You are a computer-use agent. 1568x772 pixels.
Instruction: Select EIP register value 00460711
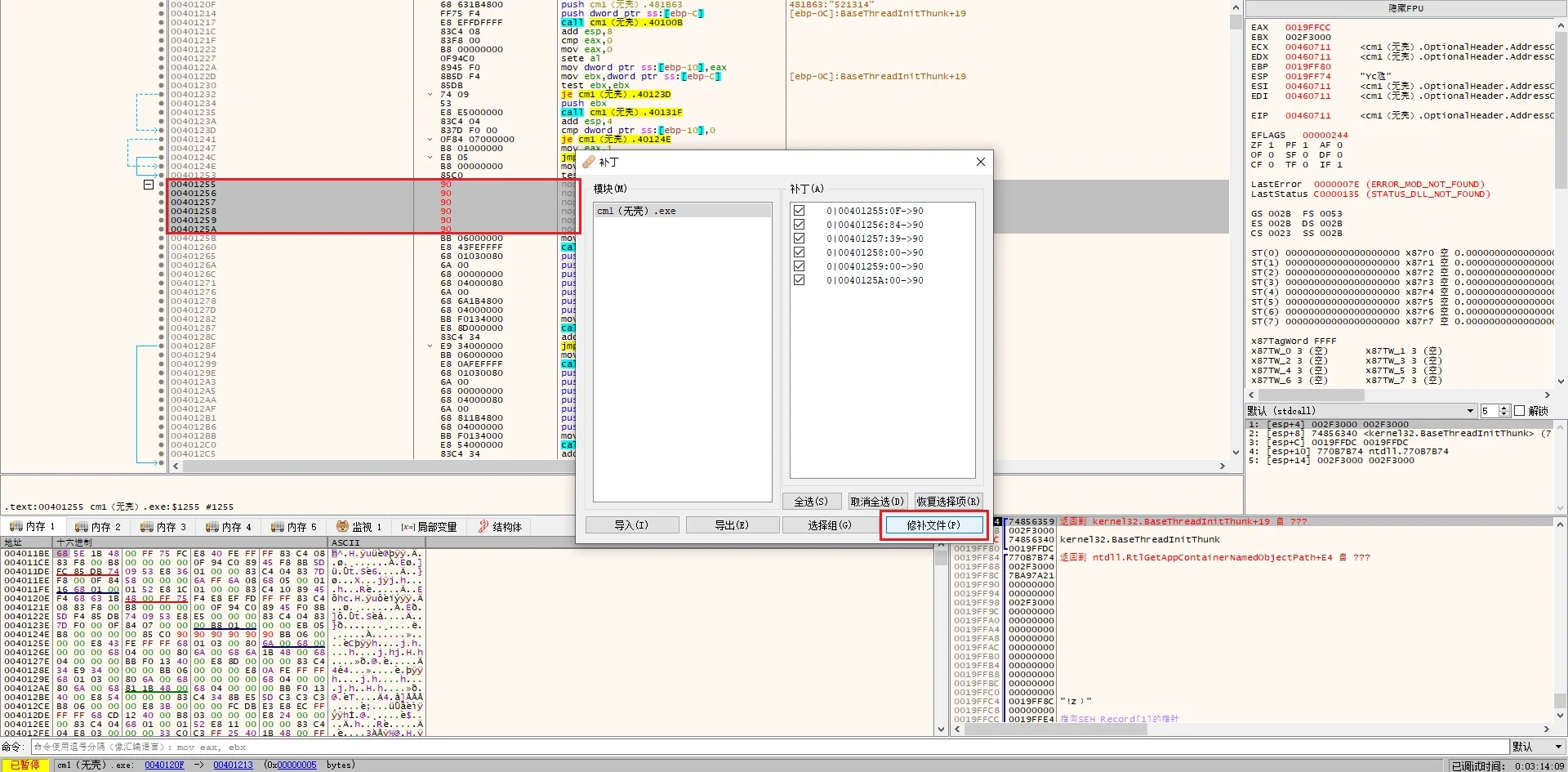tap(1307, 116)
